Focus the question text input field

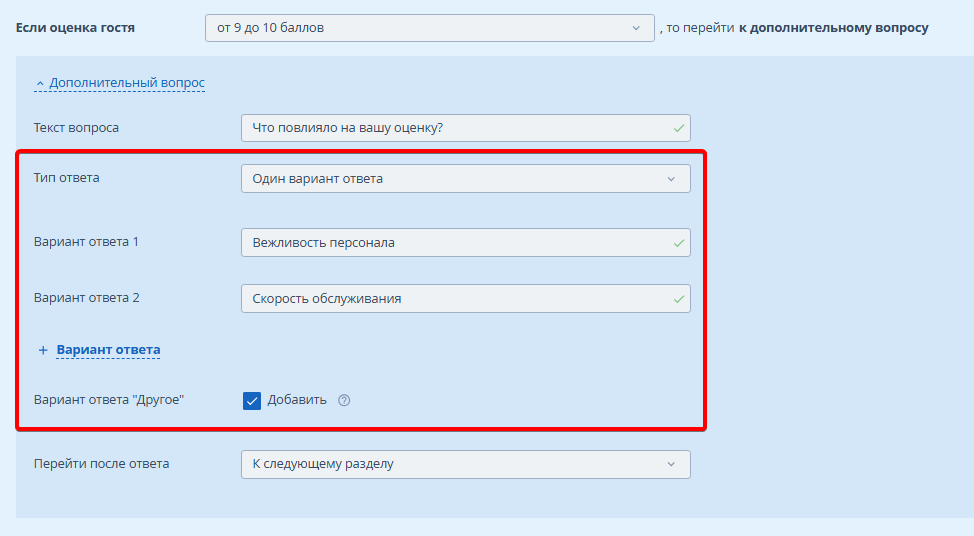tap(455, 128)
